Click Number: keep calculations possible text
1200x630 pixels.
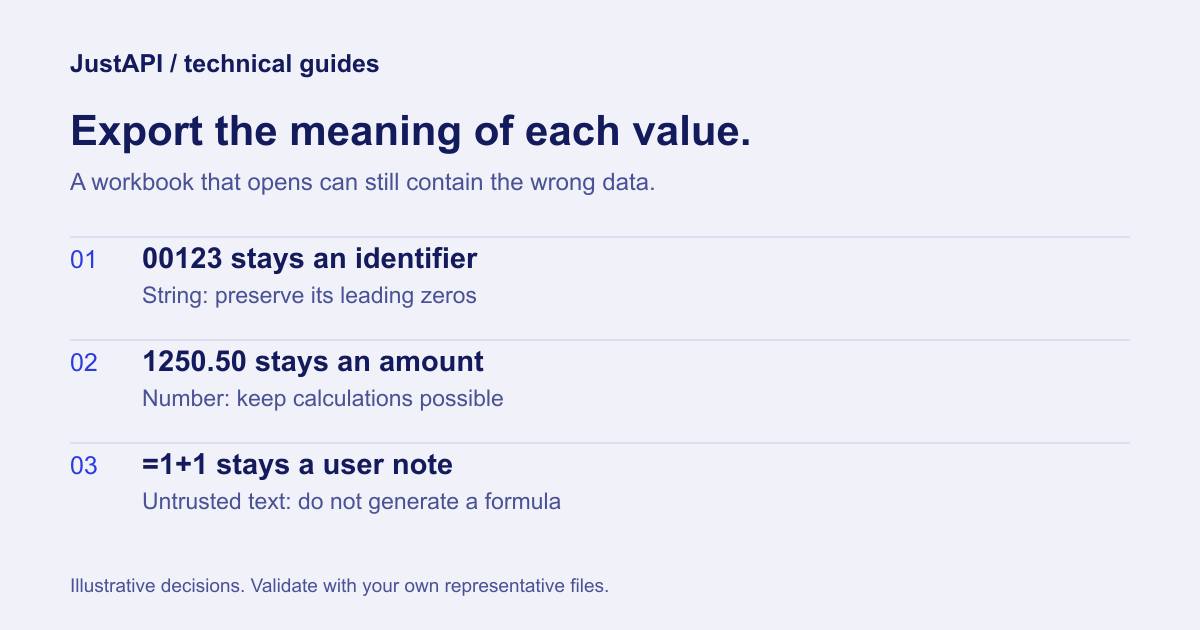pyautogui.click(x=322, y=399)
